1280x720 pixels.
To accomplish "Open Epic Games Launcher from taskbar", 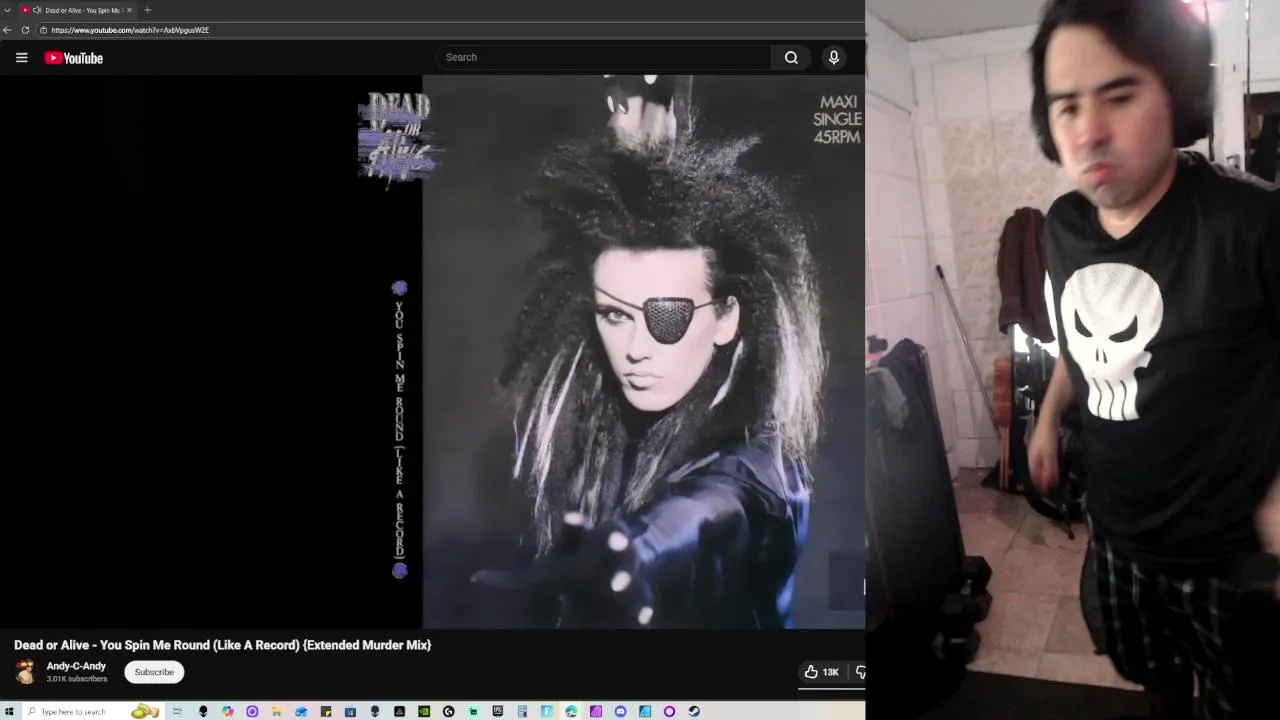I will pyautogui.click(x=497, y=711).
